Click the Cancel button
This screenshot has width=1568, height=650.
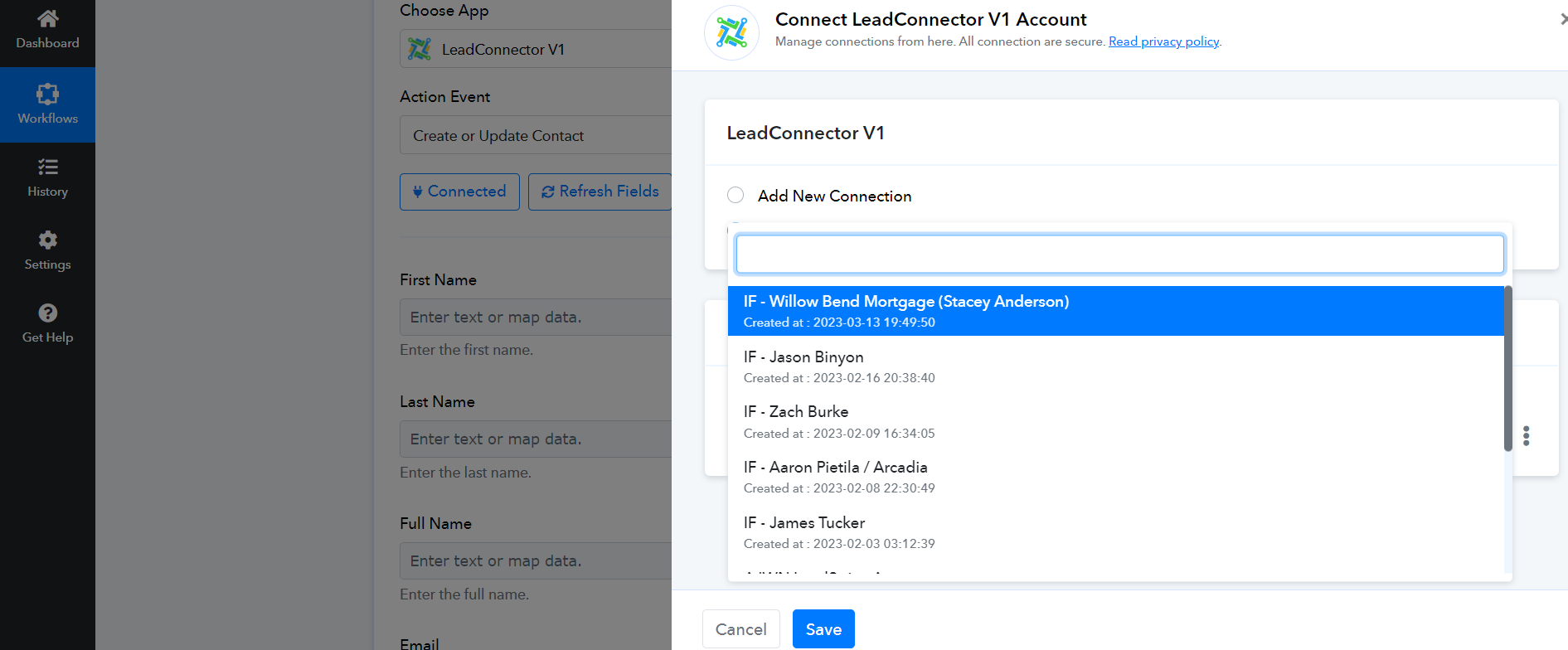click(741, 629)
